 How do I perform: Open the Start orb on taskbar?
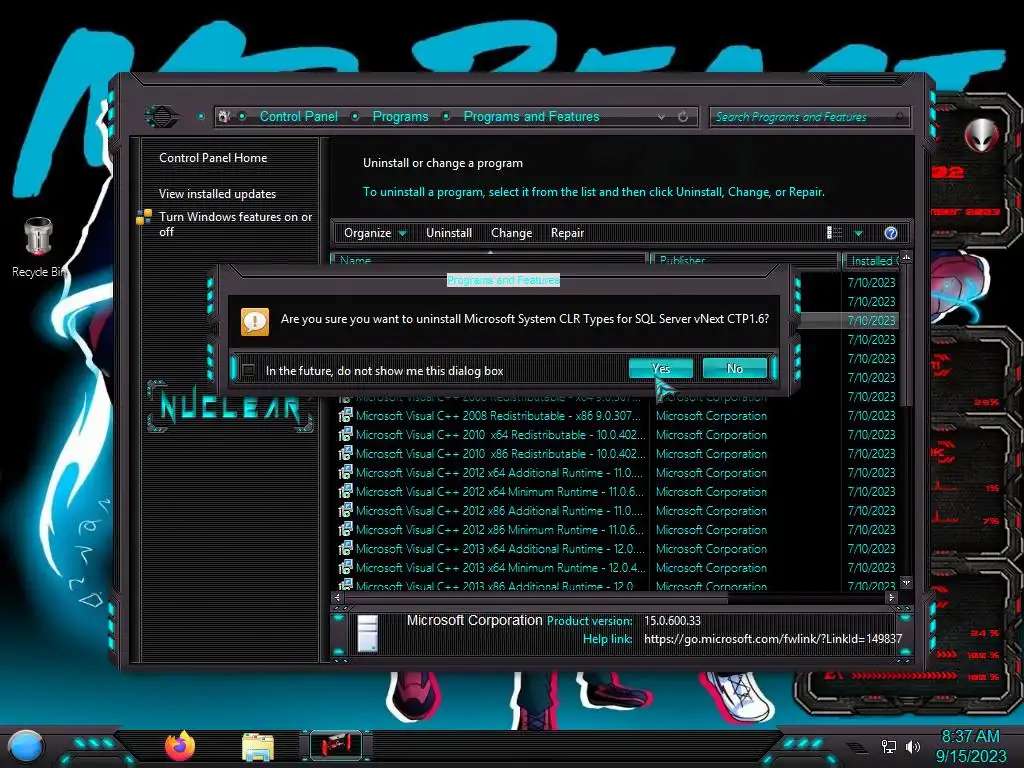click(x=26, y=746)
